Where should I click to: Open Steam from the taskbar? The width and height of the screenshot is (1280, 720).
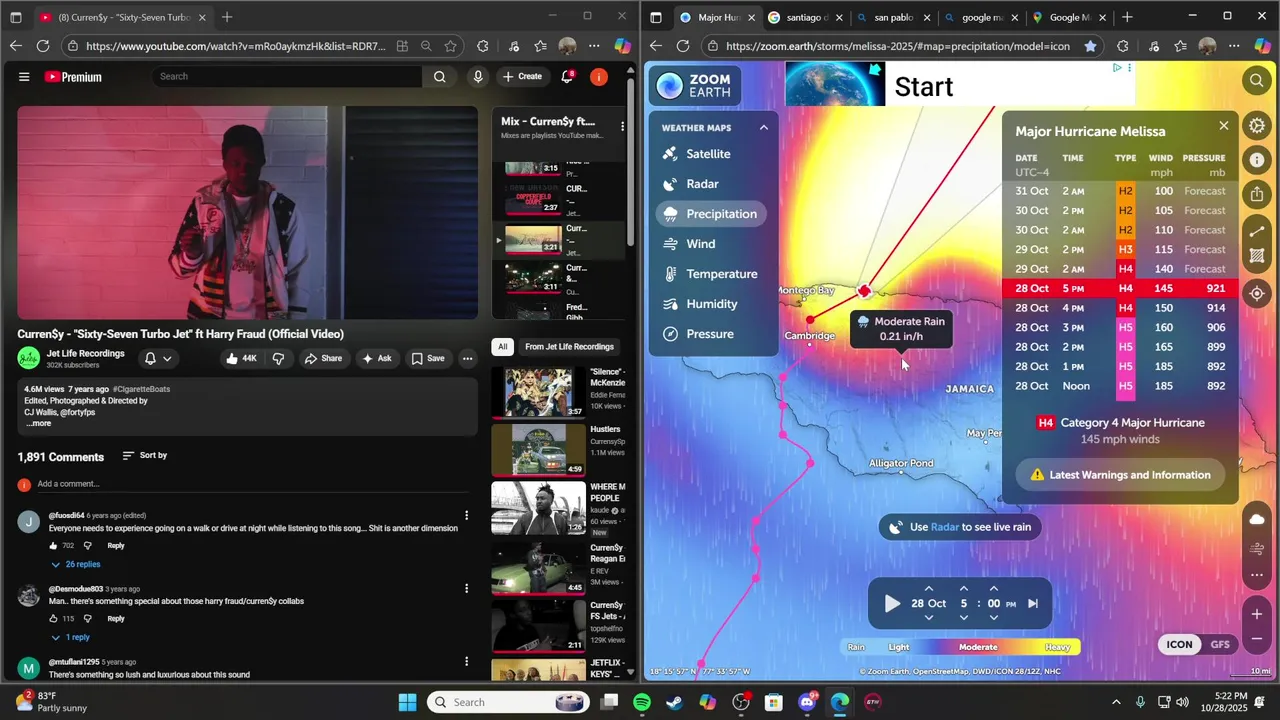[x=675, y=702]
